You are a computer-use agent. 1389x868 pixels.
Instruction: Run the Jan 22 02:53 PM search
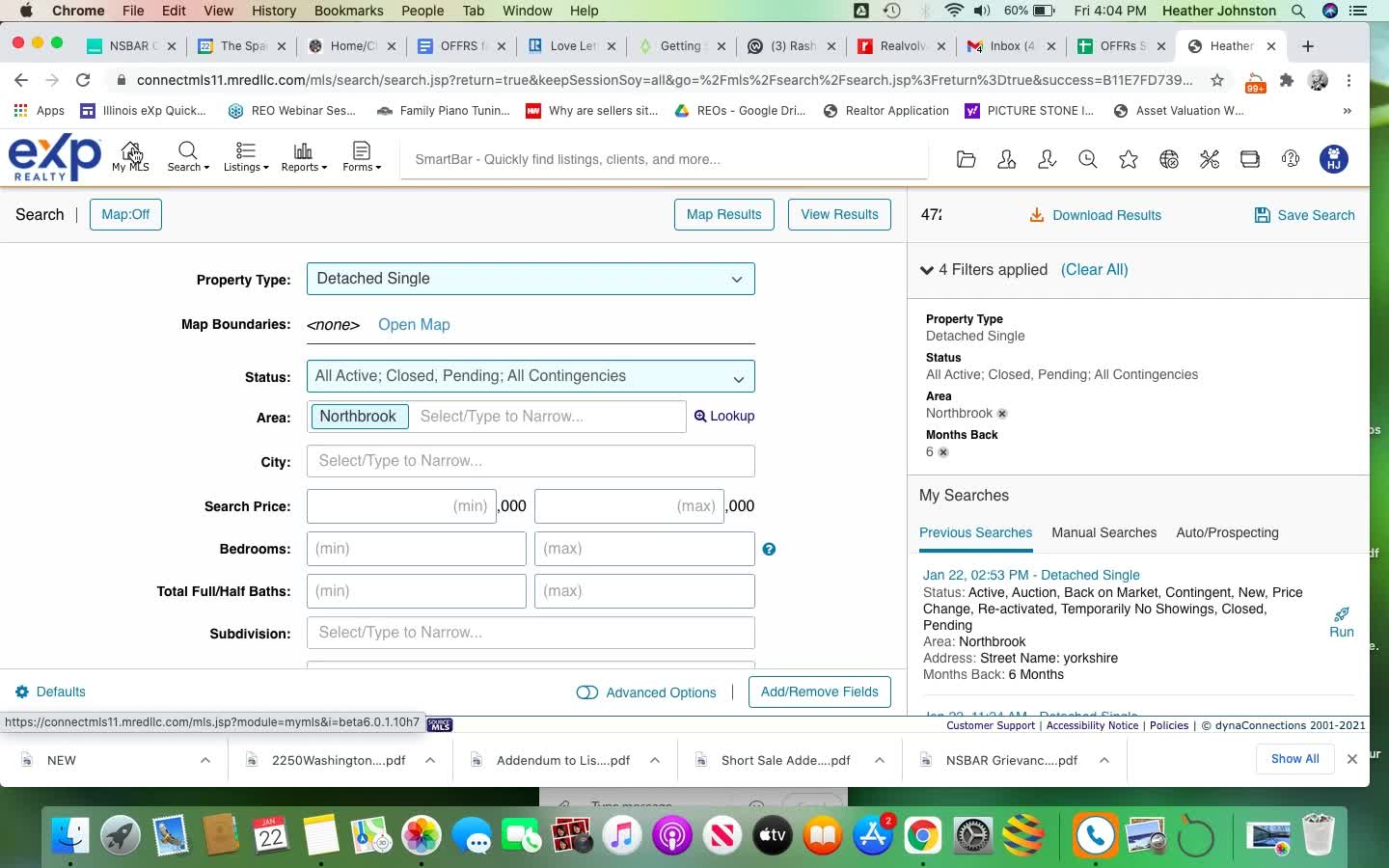click(x=1341, y=623)
